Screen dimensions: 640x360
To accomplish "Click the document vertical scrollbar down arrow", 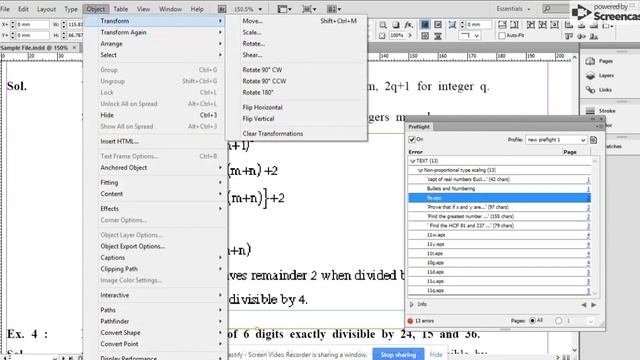I will coord(575,350).
